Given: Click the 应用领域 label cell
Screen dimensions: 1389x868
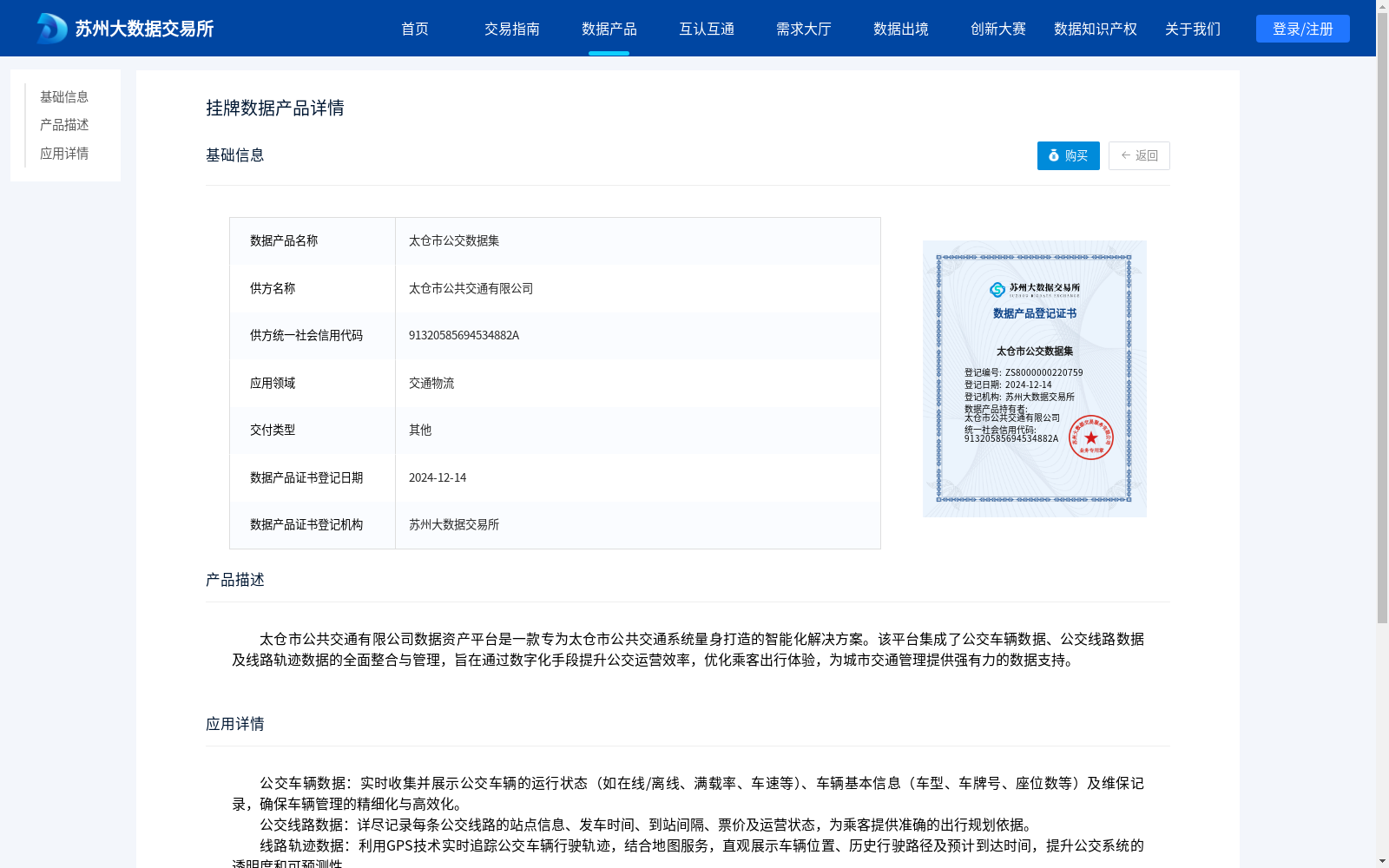Looking at the screenshot, I should [313, 383].
